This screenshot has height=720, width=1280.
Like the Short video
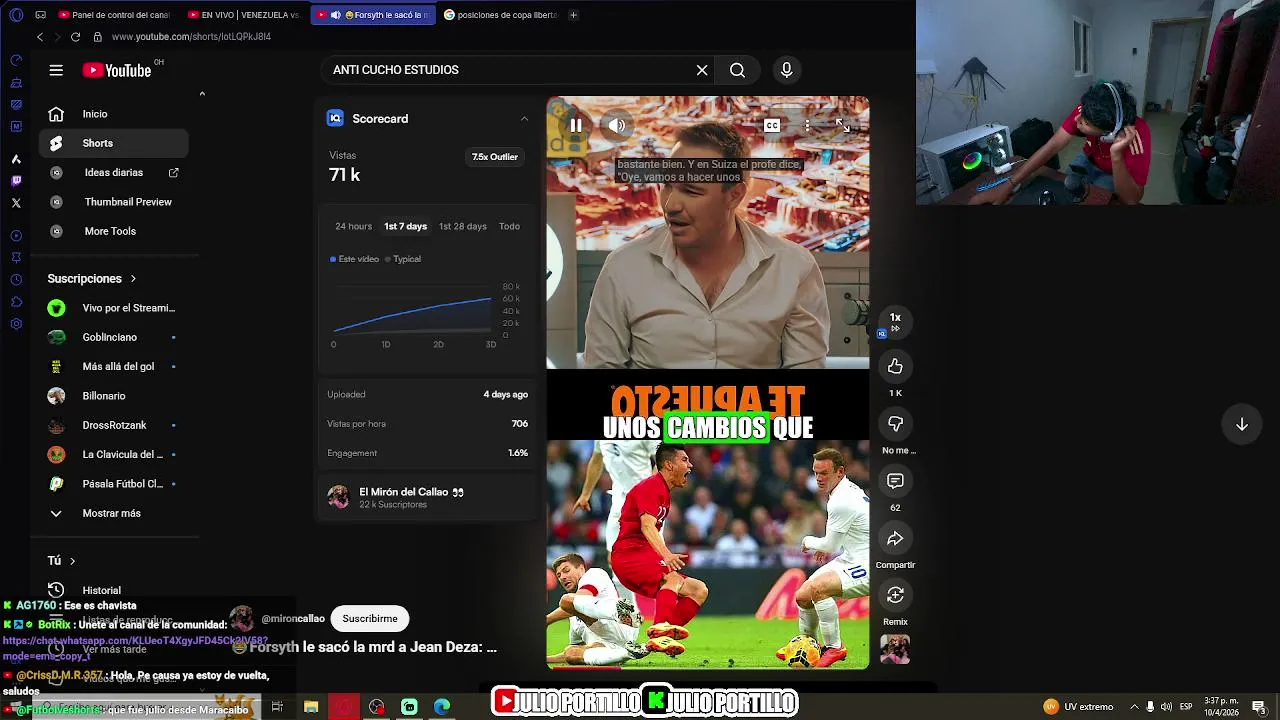tap(895, 367)
